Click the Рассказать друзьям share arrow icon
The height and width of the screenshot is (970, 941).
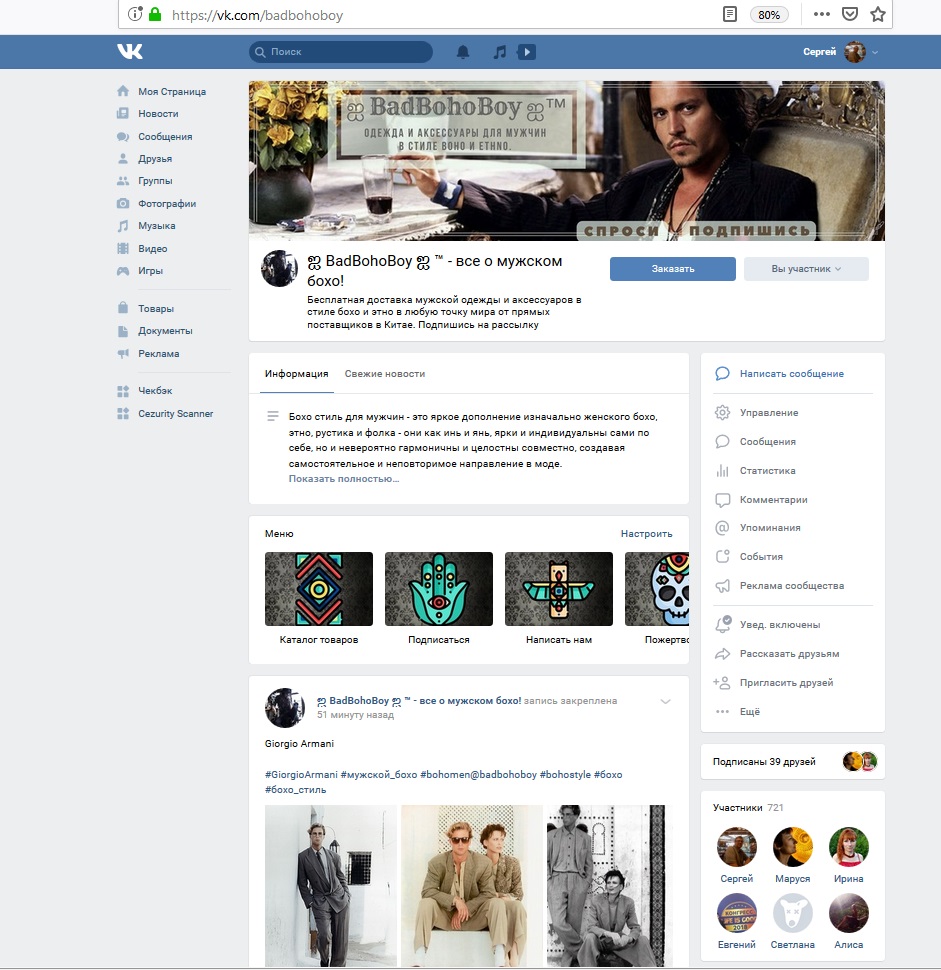click(722, 654)
